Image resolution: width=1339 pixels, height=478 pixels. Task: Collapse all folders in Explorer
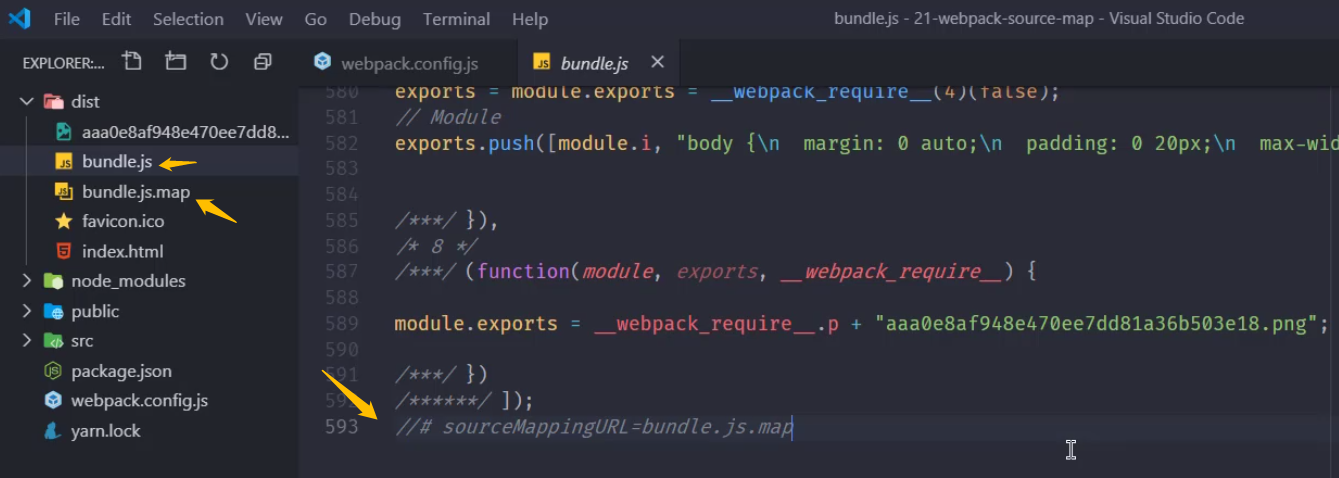tap(263, 62)
